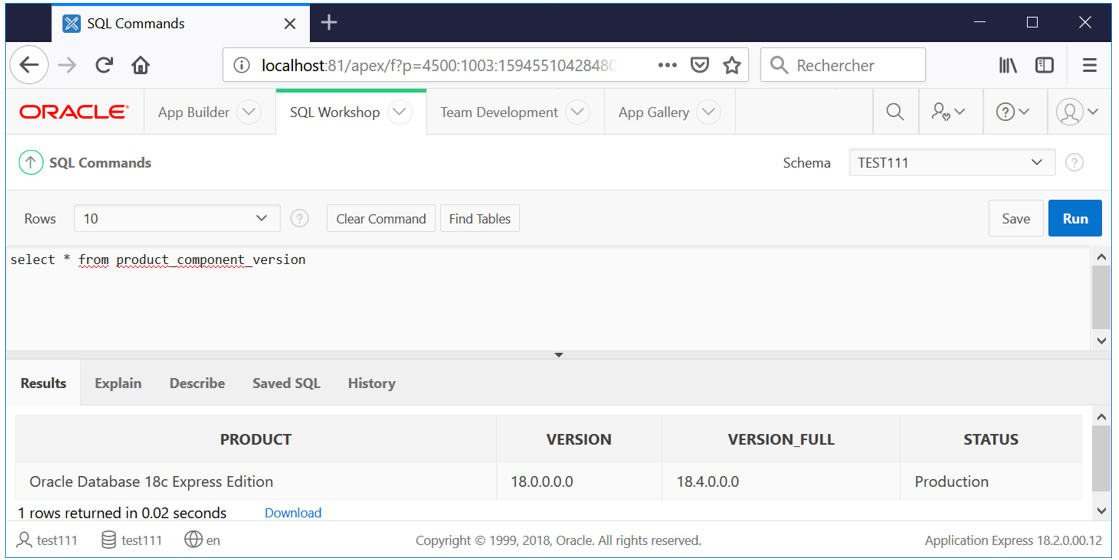Open the browser home page icon
This screenshot has width=1119, height=560.
pos(141,66)
